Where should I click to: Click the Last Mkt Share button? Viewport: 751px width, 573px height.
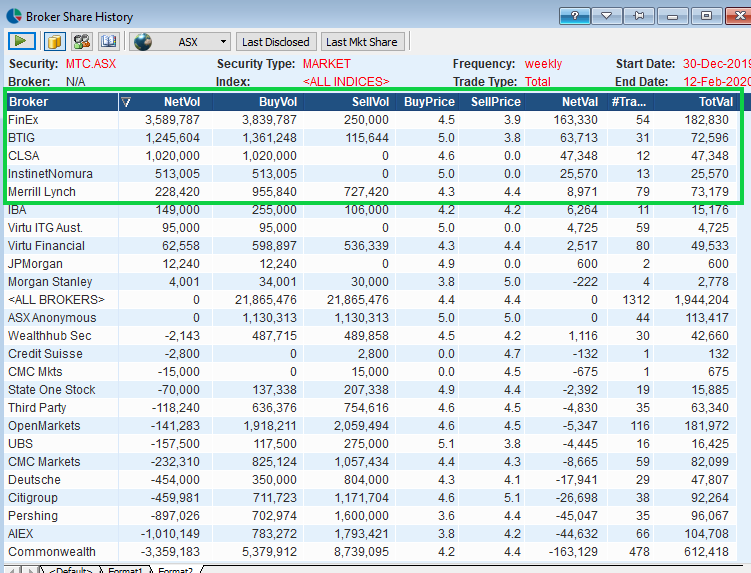pos(362,42)
